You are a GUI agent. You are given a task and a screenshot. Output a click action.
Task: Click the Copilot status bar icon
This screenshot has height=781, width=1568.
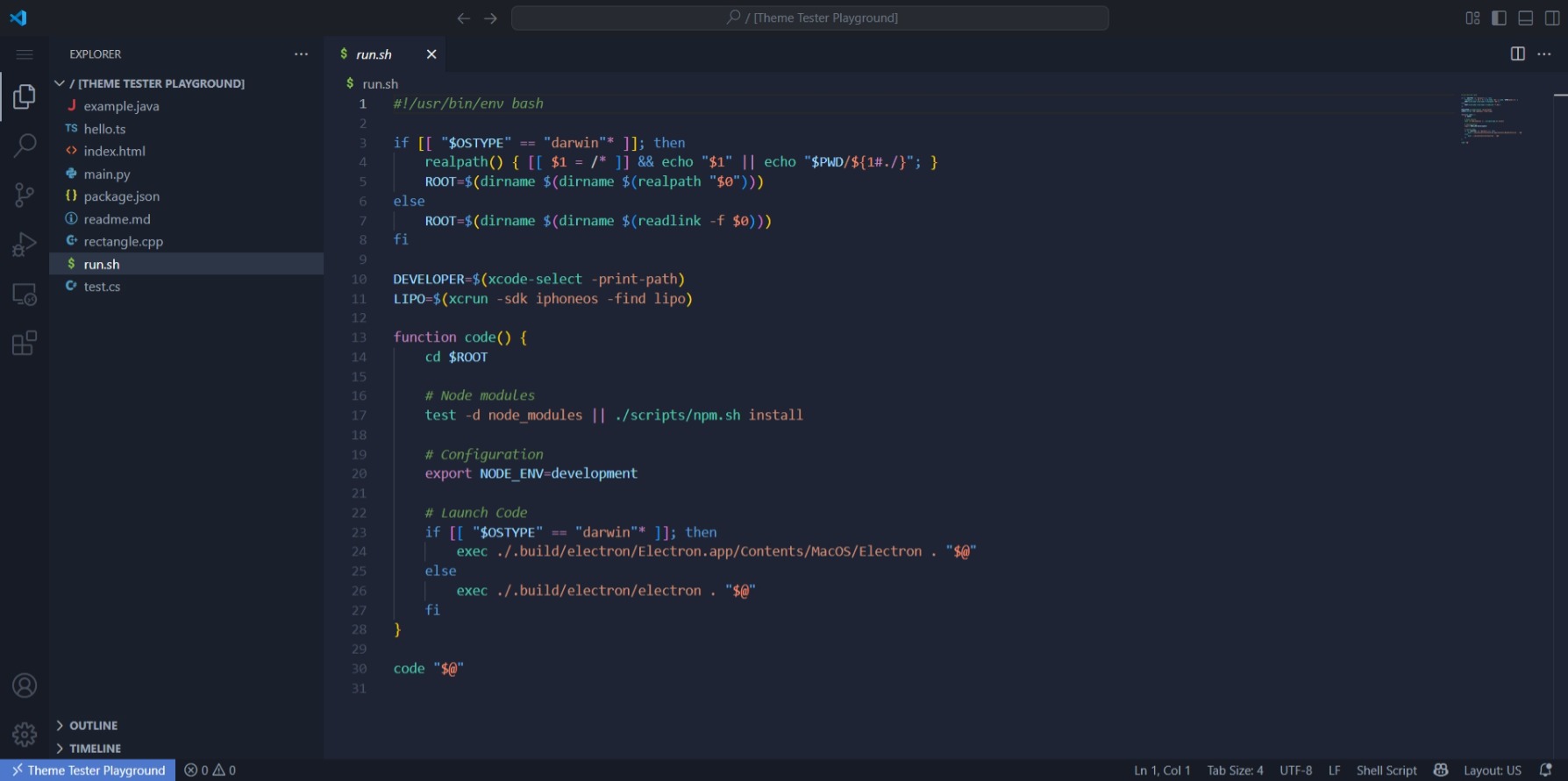[x=1440, y=770]
